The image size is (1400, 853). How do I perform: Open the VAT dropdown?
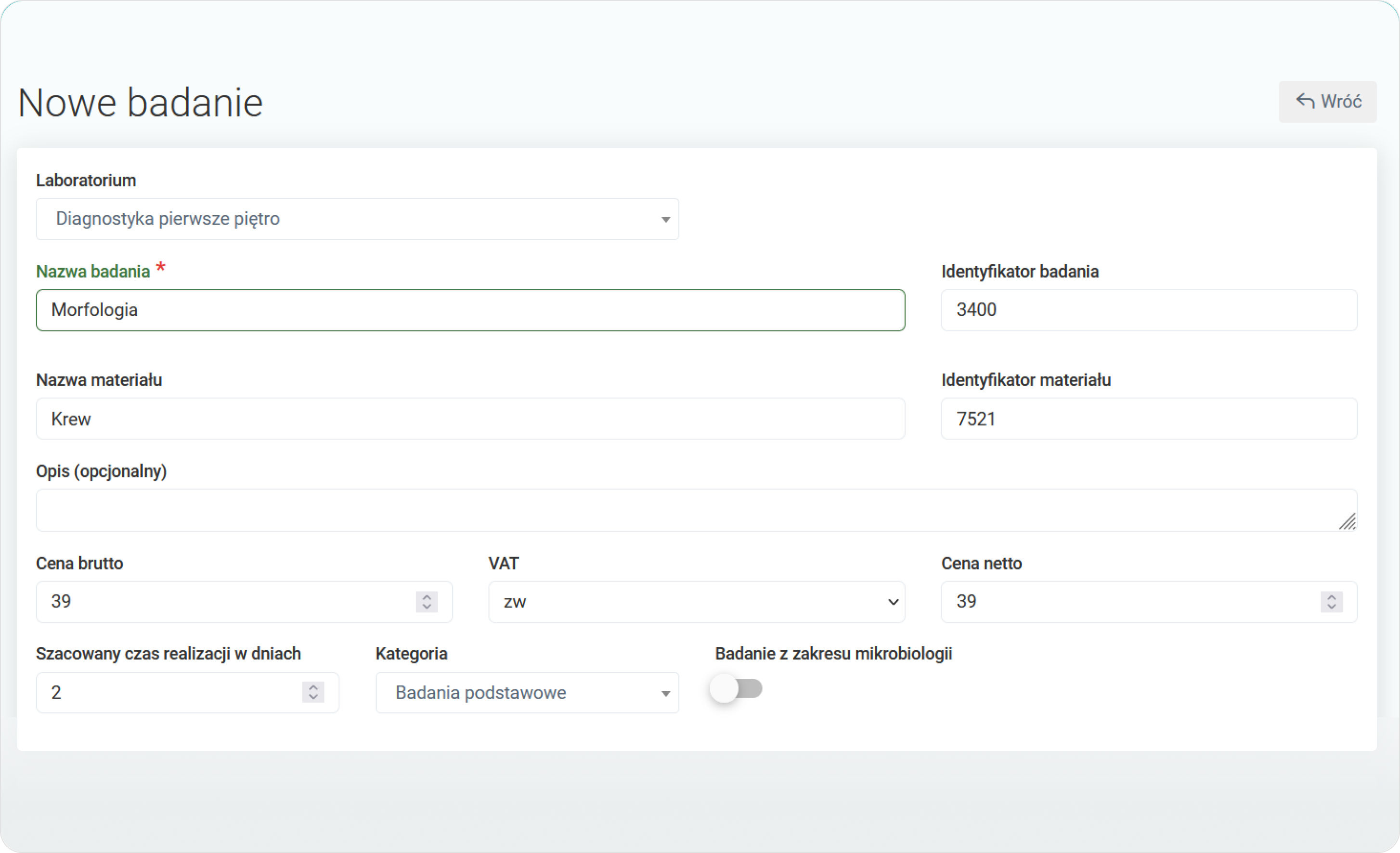696,602
